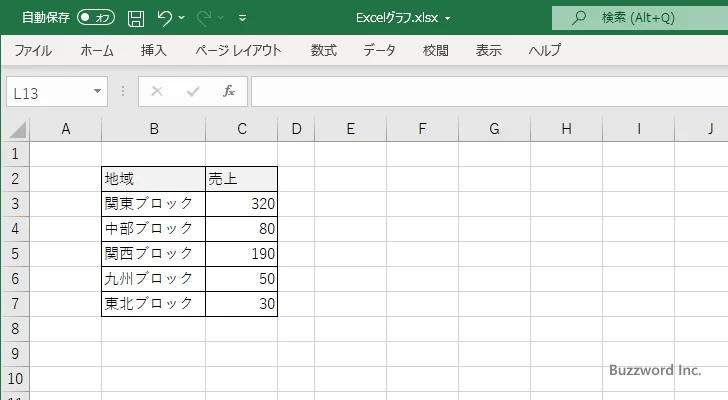Click the Save floppy disk icon

(x=136, y=18)
